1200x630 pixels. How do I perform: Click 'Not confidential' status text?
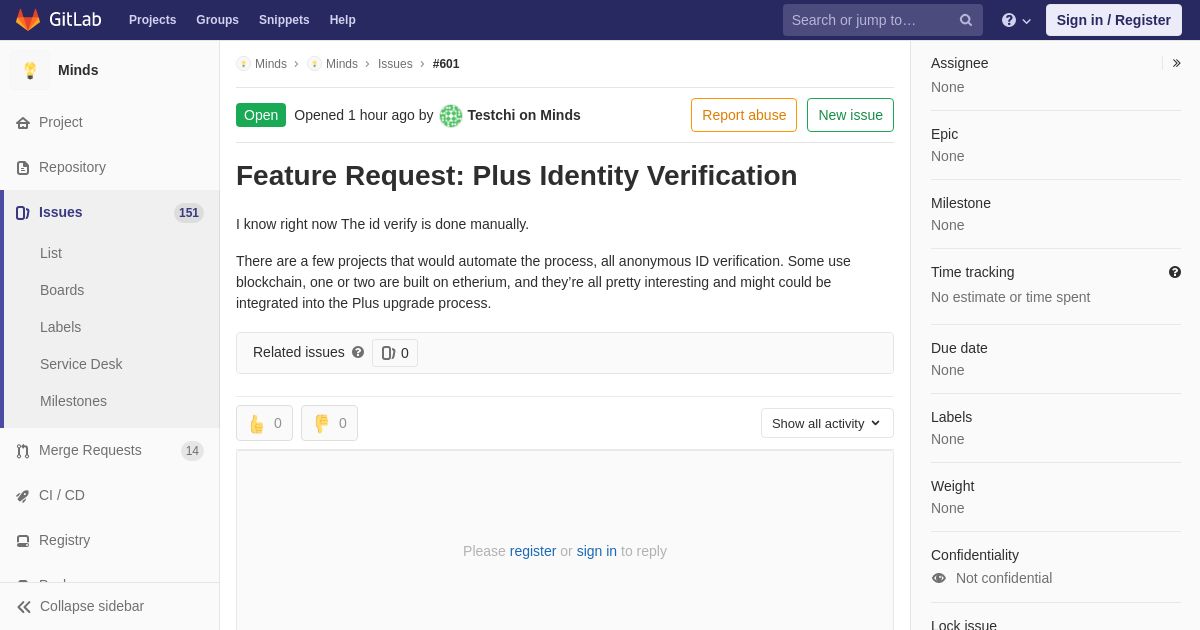pyautogui.click(x=1004, y=578)
